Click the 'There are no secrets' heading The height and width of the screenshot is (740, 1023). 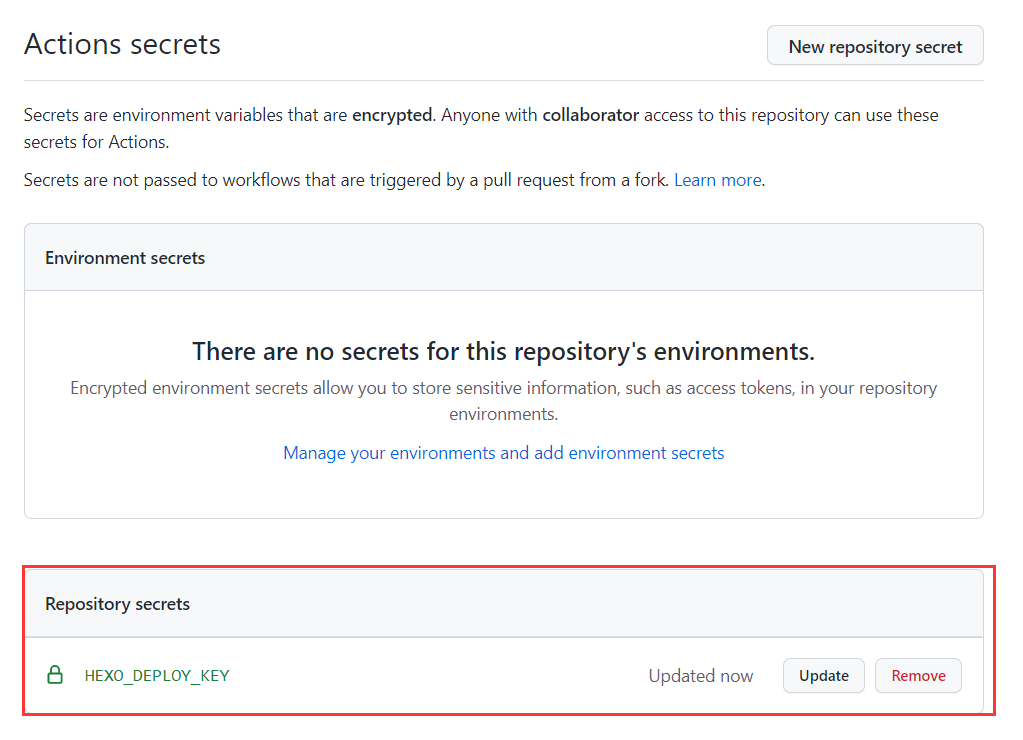503,351
